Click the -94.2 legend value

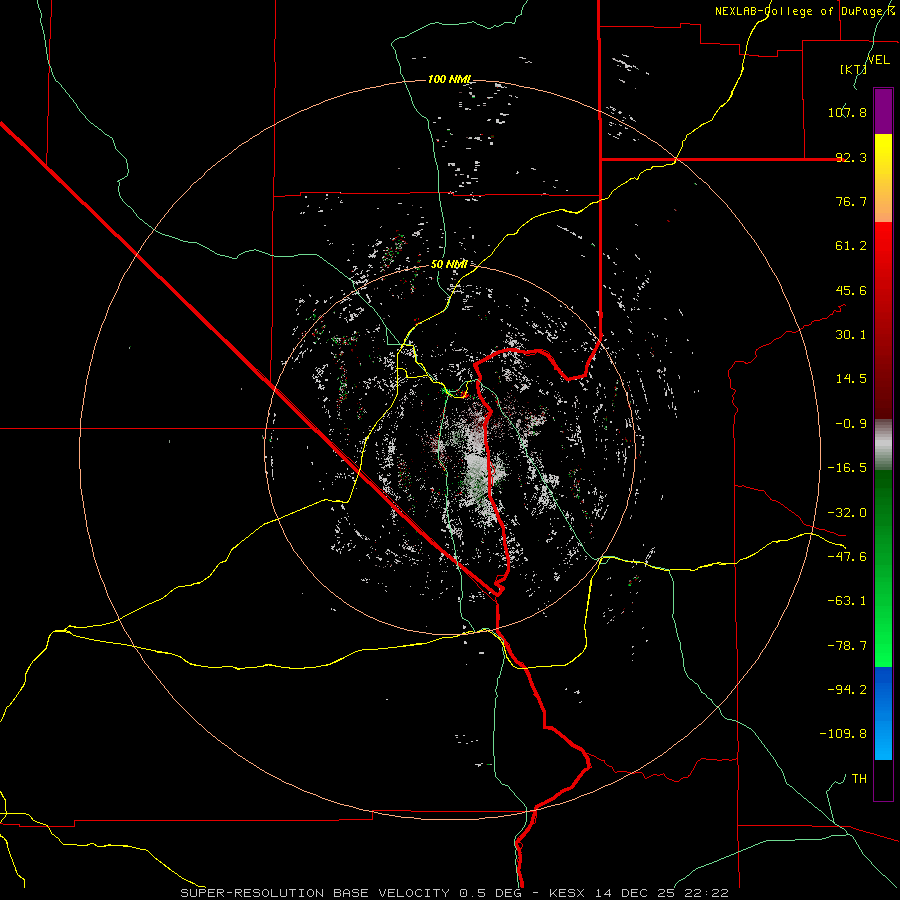pyautogui.click(x=847, y=690)
